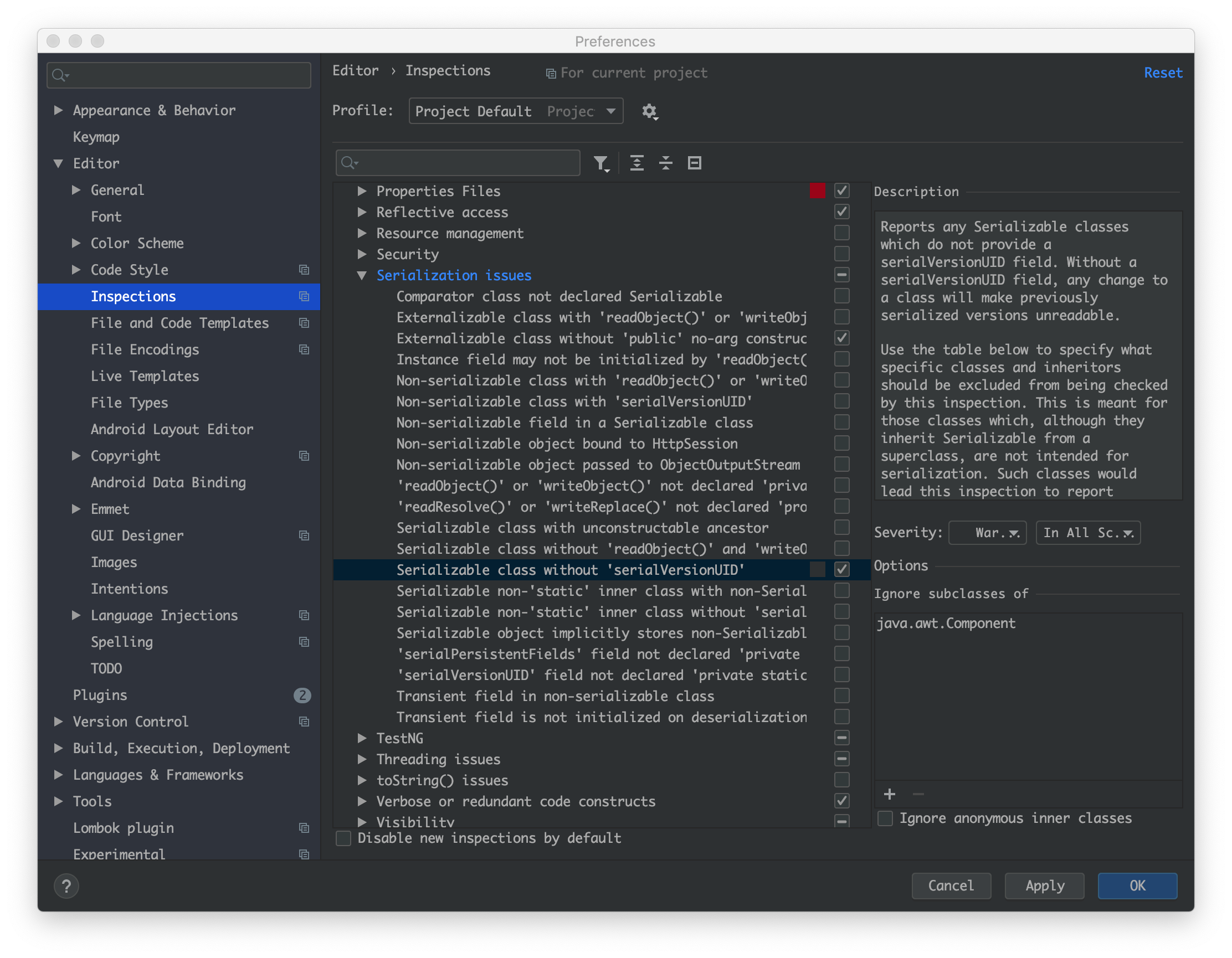Screen dimensions: 1232x958
Task: Click the Reset link
Action: pos(1163,73)
